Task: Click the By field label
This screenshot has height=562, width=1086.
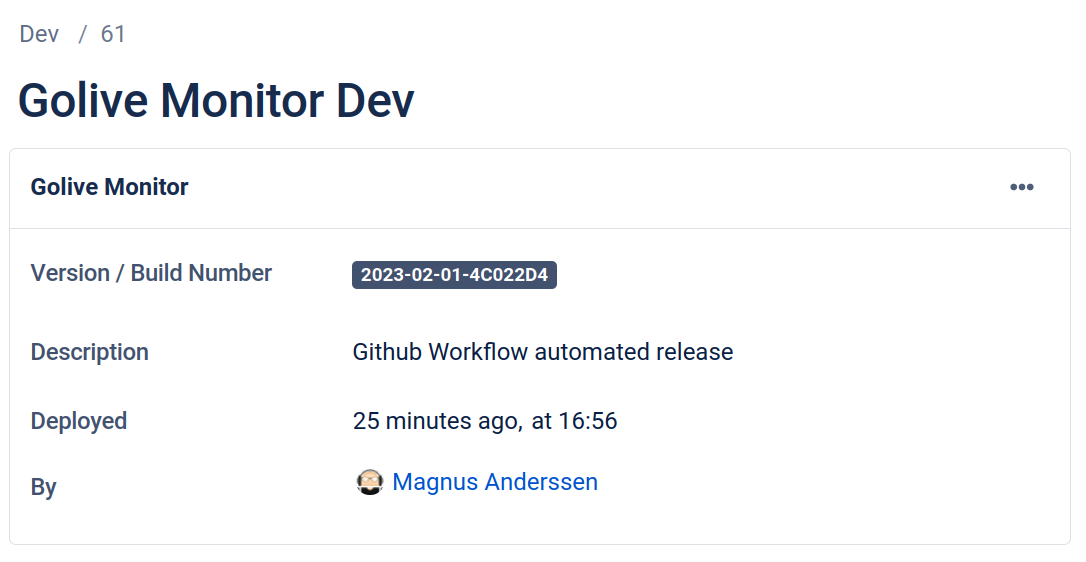Action: pyautogui.click(x=44, y=487)
